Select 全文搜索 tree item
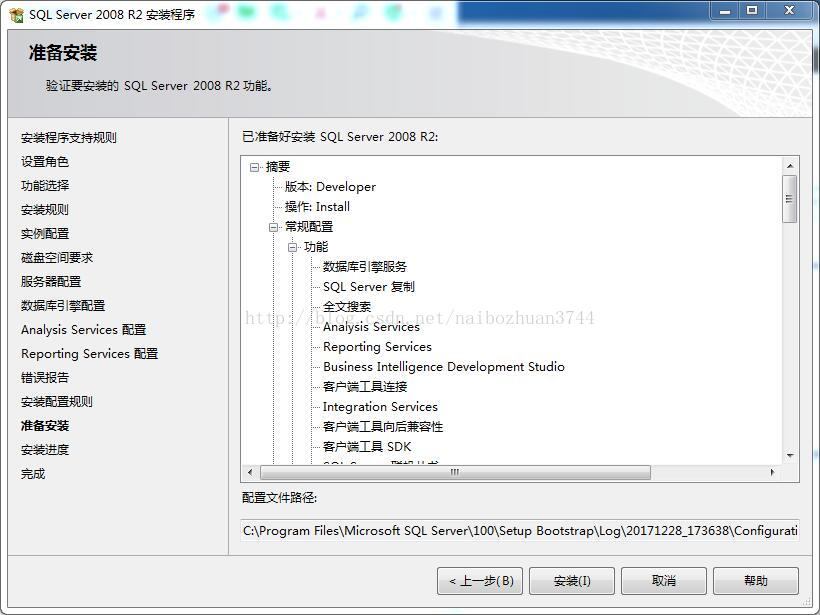This screenshot has width=820, height=615. (347, 306)
